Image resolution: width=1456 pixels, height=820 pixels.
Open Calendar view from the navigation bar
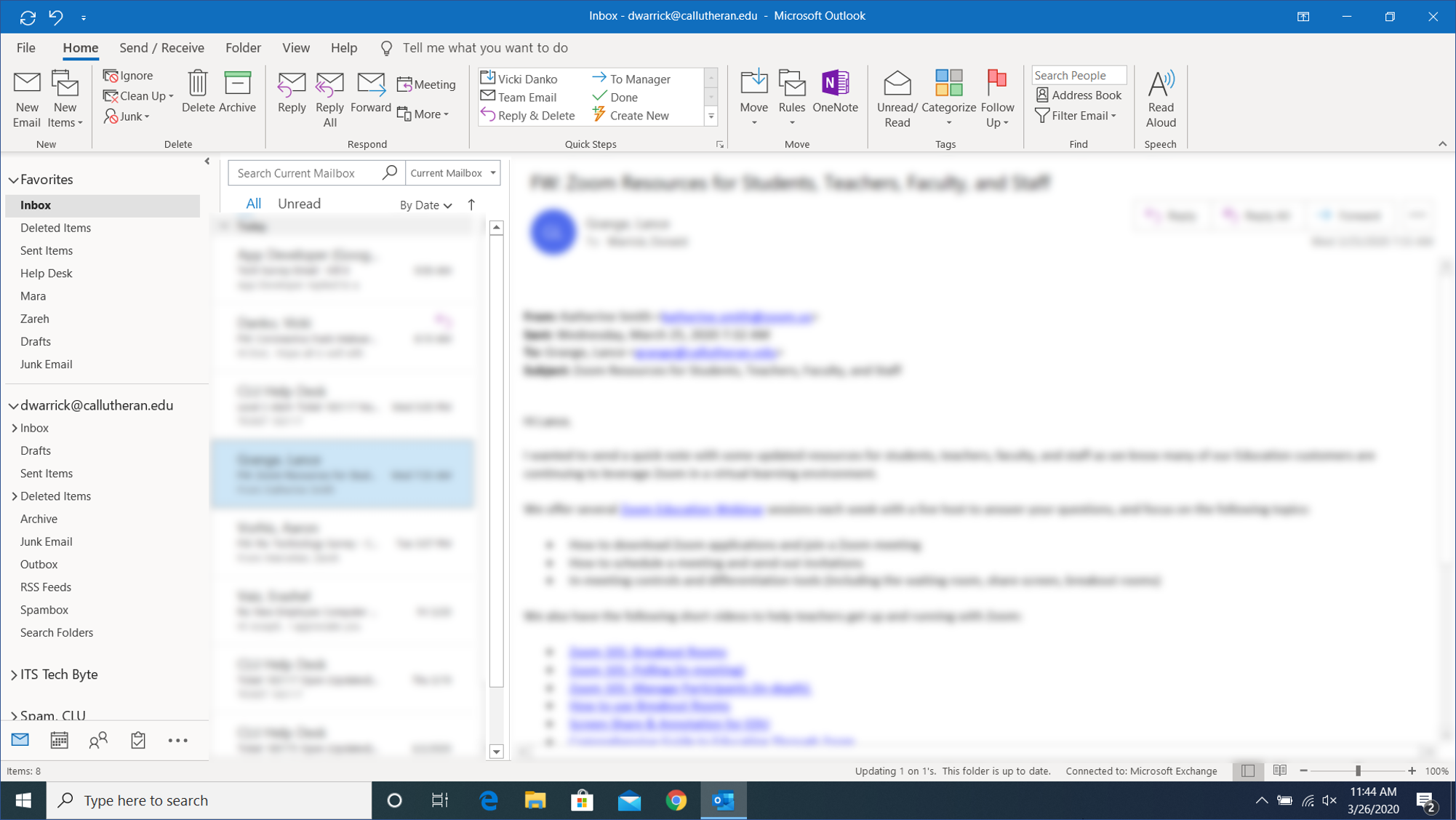tap(59, 740)
